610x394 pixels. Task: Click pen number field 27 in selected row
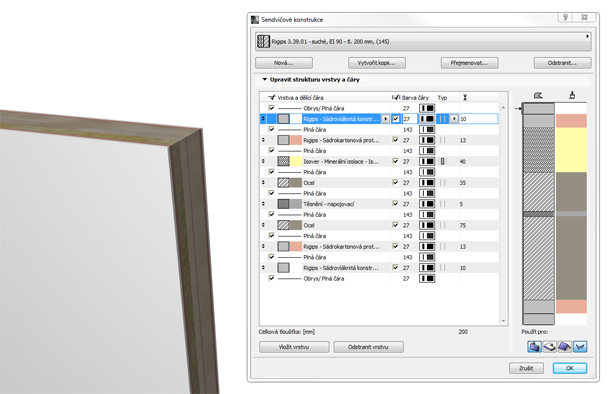click(x=409, y=119)
